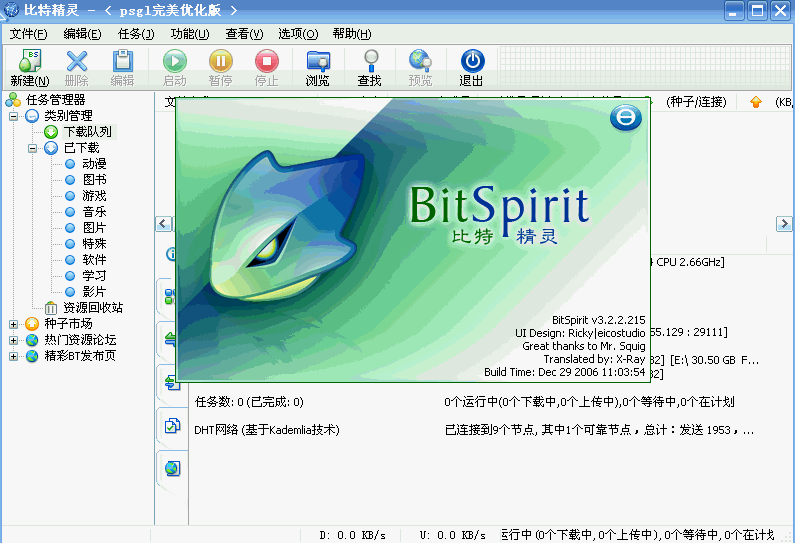The image size is (795, 543).
Task: Open the 浏览 browse folder icon
Action: tap(318, 61)
